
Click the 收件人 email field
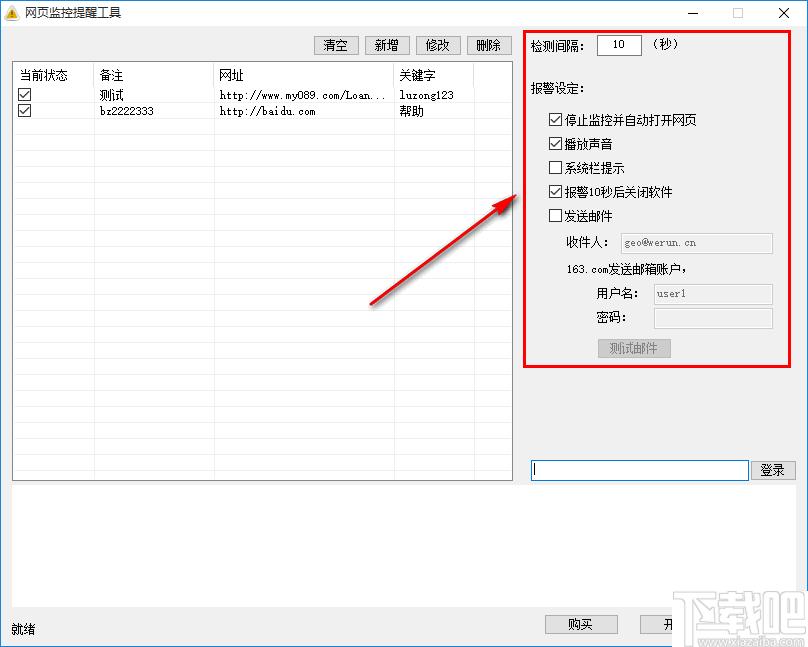pos(697,243)
